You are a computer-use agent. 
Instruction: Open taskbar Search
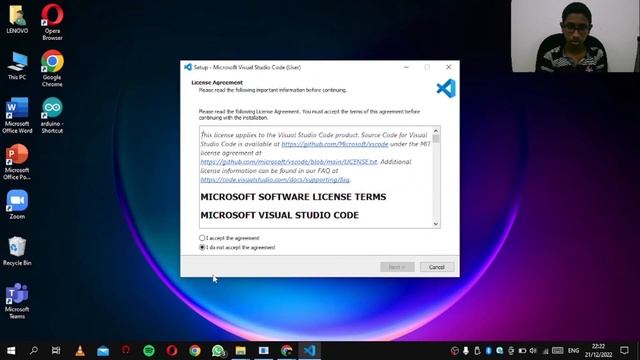tap(34, 351)
